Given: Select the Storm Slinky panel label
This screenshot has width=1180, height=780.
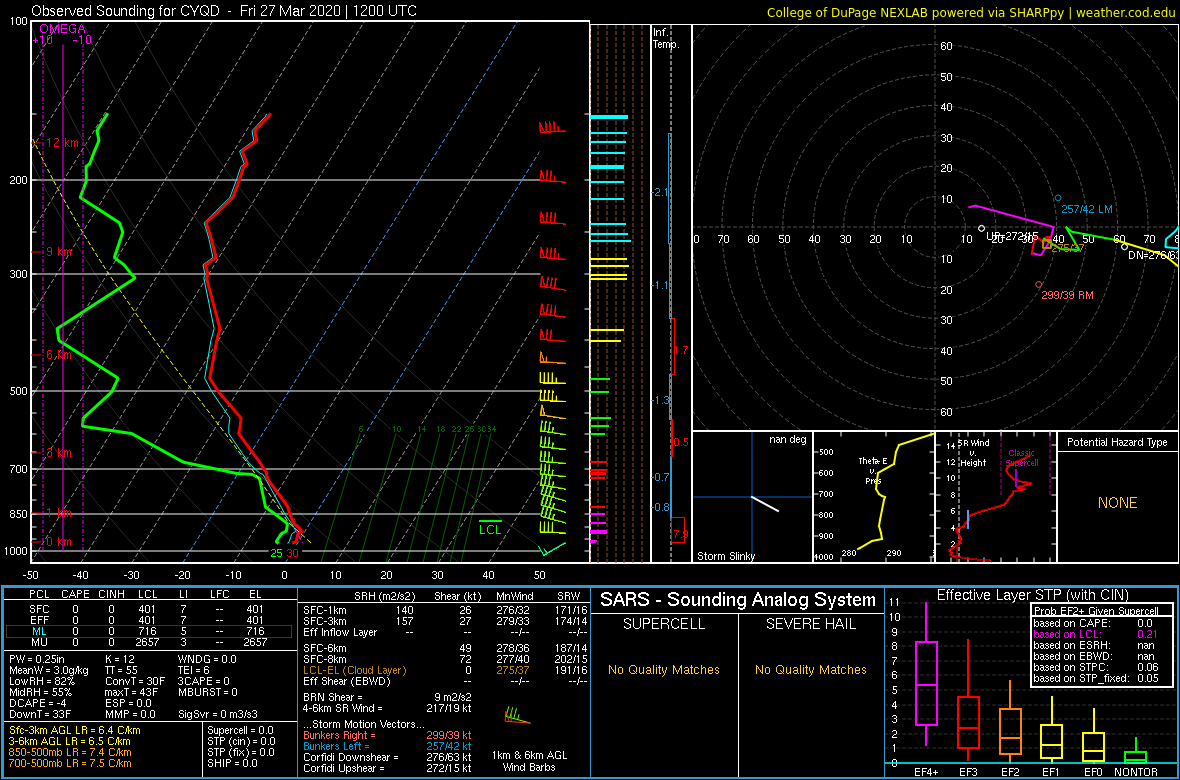Looking at the screenshot, I should point(725,556).
